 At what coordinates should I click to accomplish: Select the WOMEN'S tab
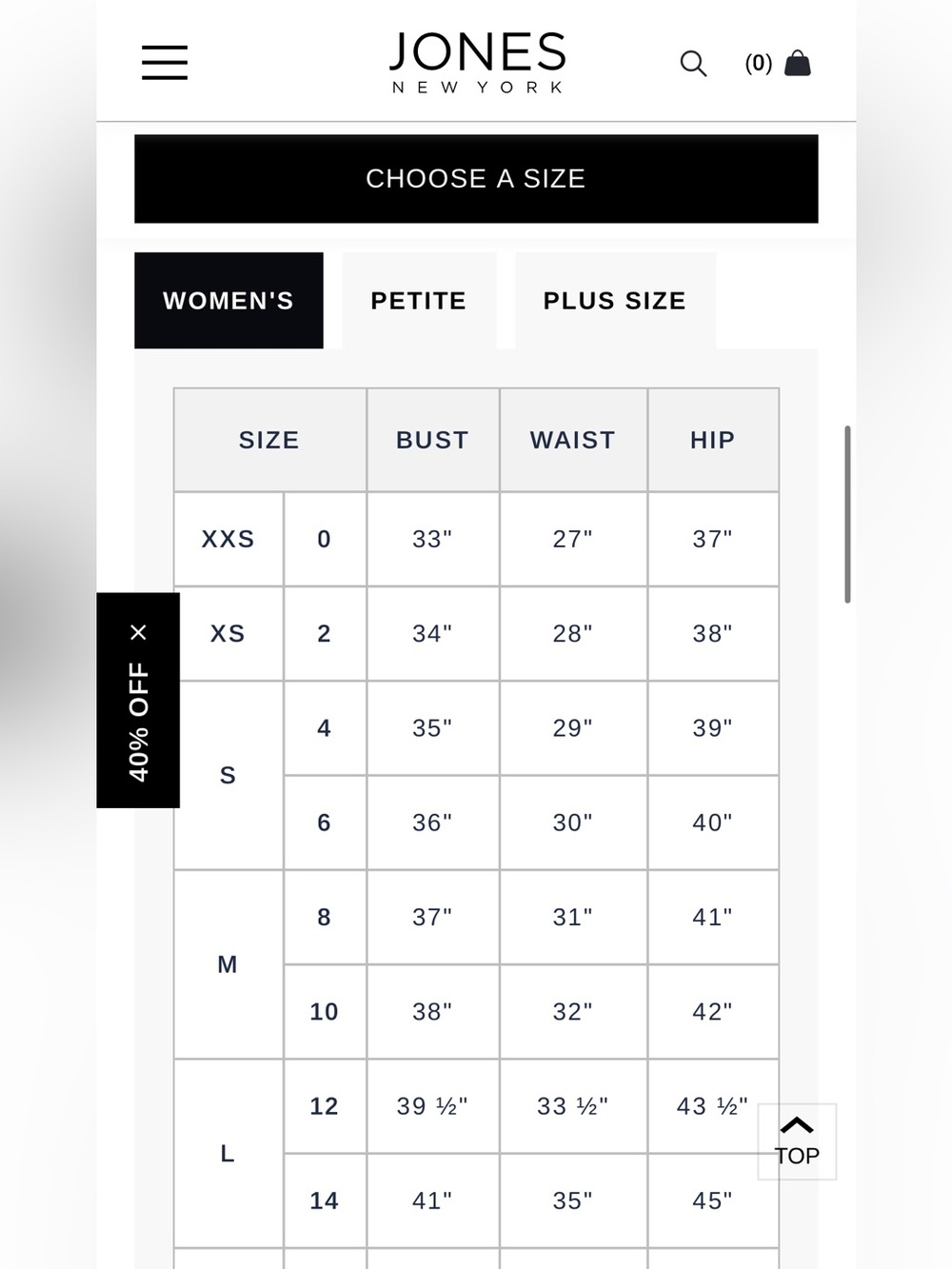pyautogui.click(x=228, y=301)
